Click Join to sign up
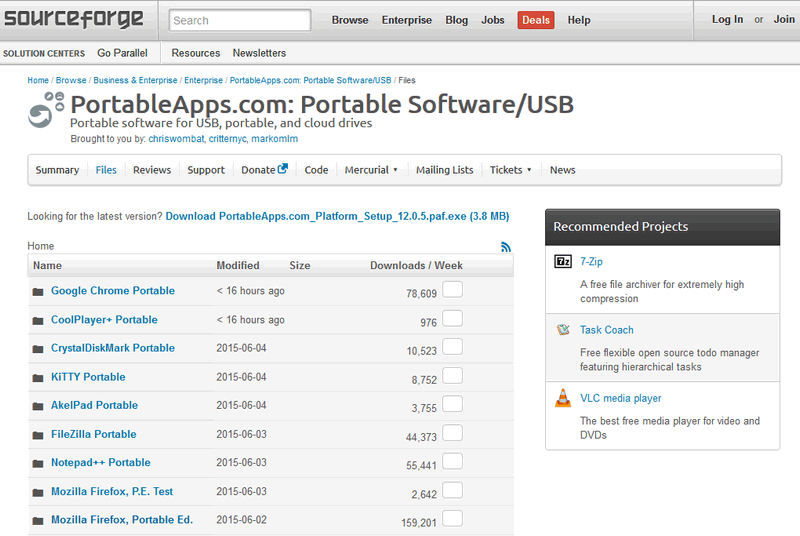The height and width of the screenshot is (536, 800). pyautogui.click(x=784, y=19)
